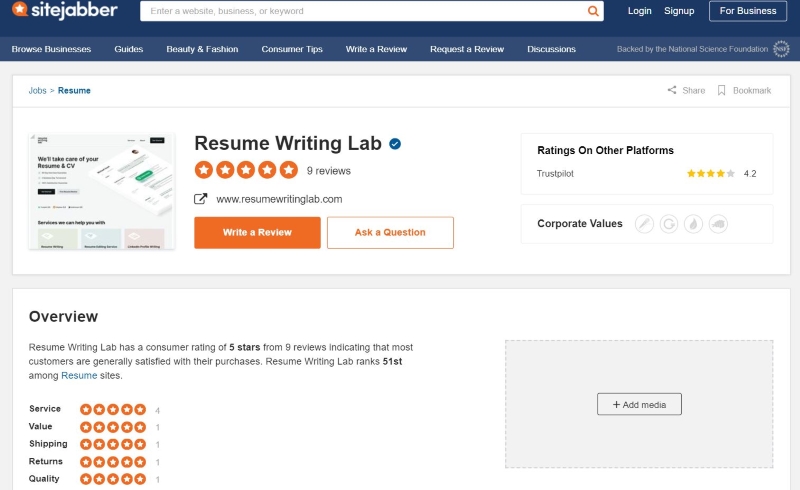800x490 pixels.
Task: Click the Add media button
Action: tap(639, 404)
